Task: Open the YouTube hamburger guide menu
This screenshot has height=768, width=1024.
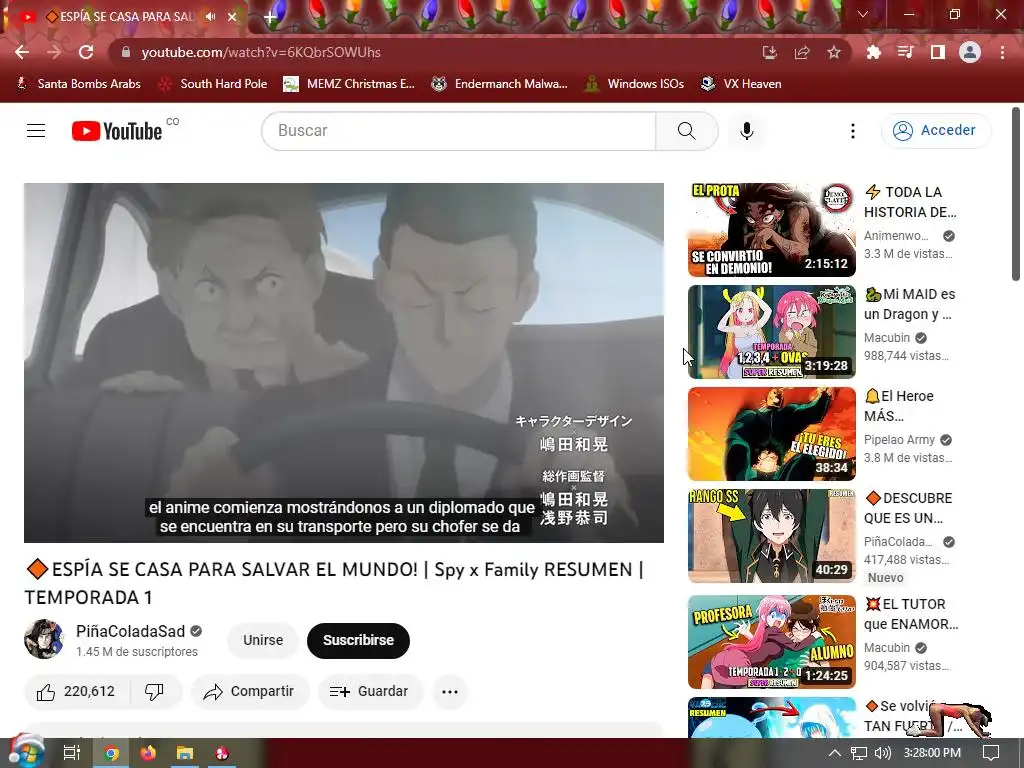Action: [x=36, y=131]
